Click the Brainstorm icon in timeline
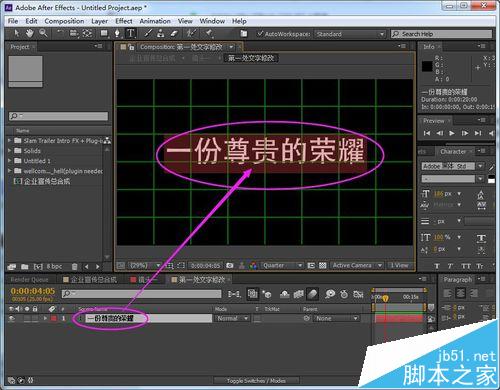500x390 pixels. coord(330,294)
